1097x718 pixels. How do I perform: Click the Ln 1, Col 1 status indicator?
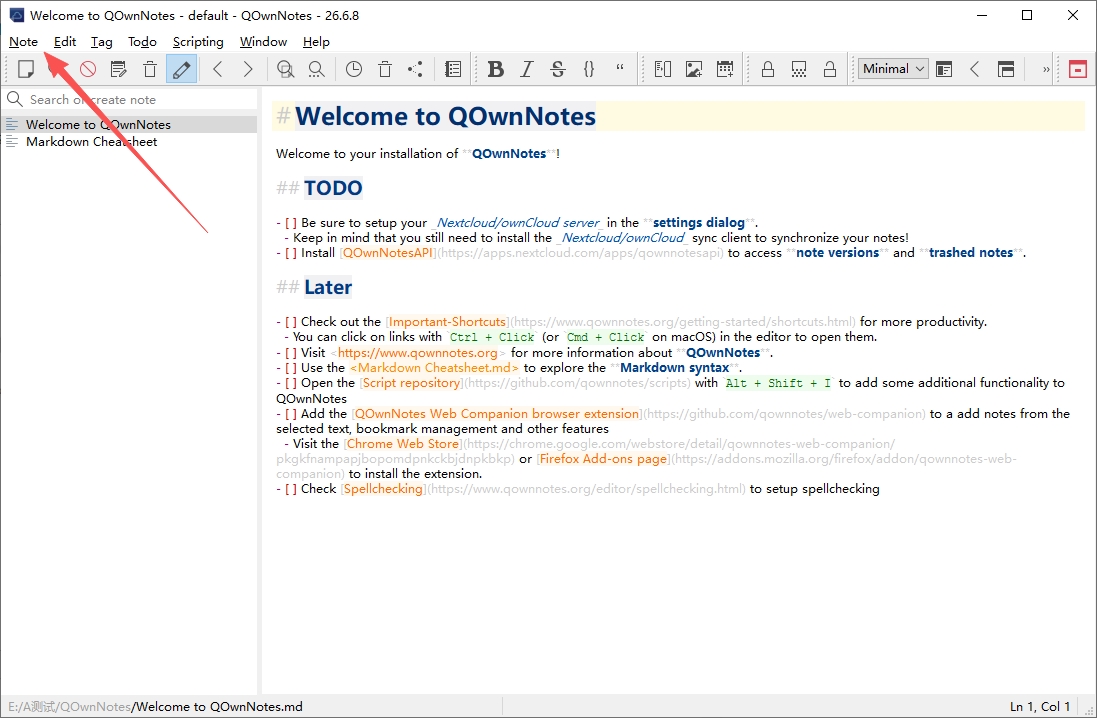coord(1040,707)
